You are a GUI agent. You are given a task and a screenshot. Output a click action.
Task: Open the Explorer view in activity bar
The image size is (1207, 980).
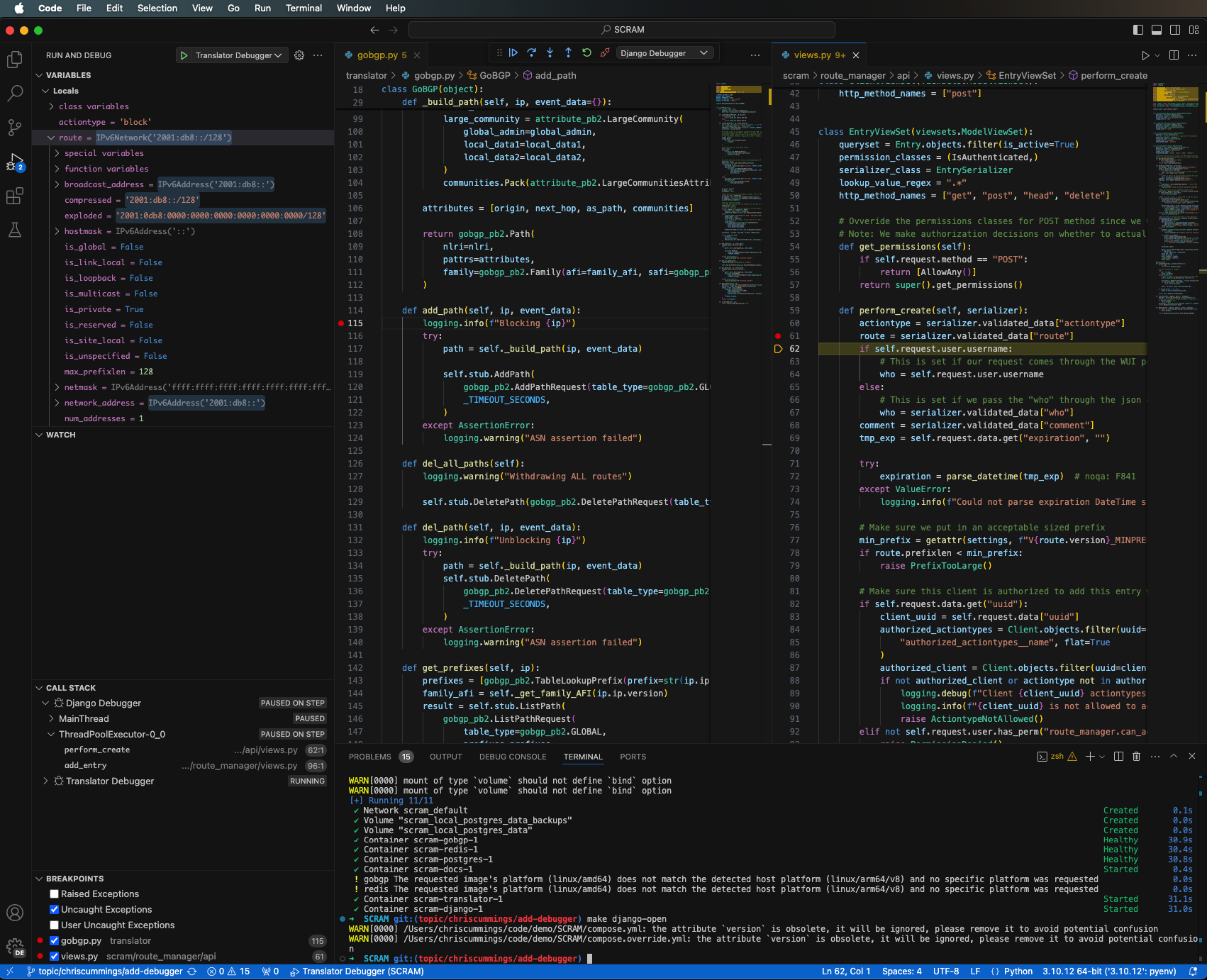coord(15,60)
